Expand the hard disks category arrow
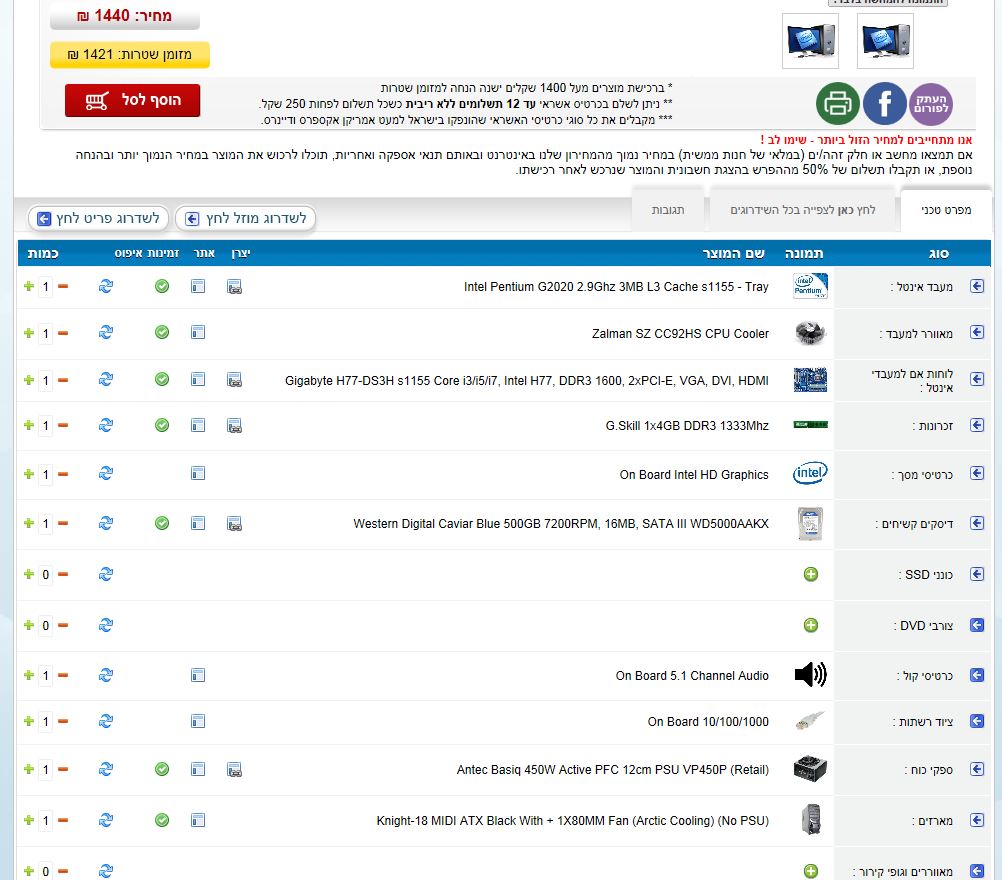This screenshot has width=1002, height=880. (x=977, y=523)
